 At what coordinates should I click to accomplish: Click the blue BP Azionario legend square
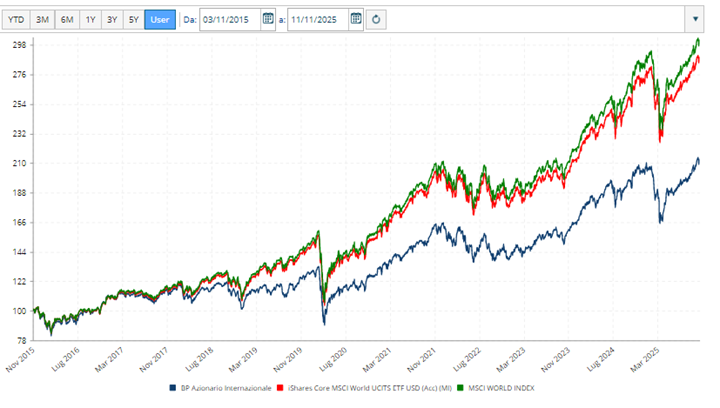(x=173, y=388)
